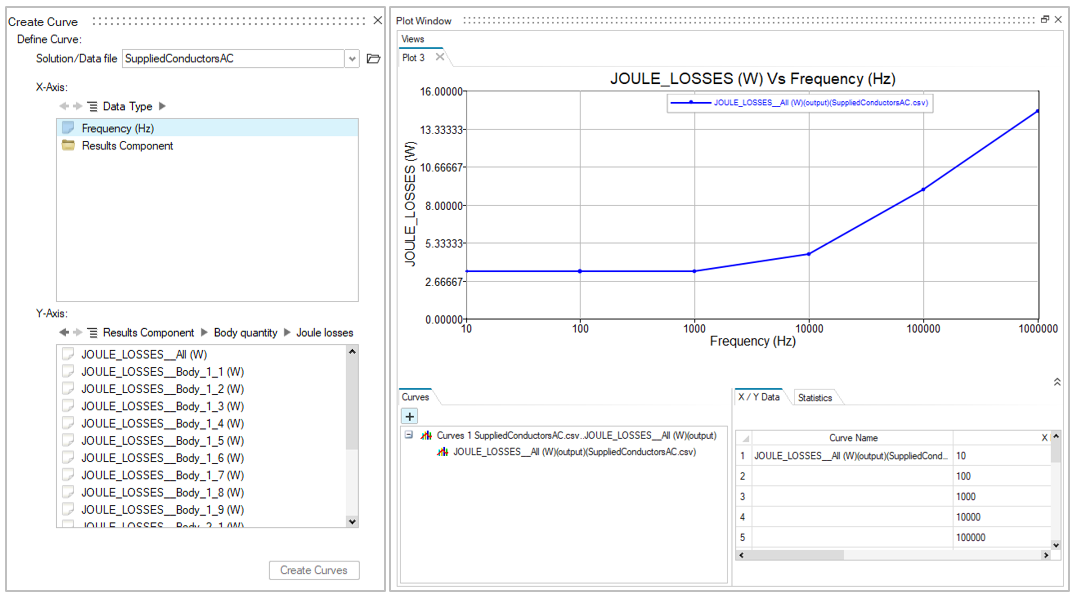Click the Y-Axis list view icon
This screenshot has height=597, width=1075.
92,332
